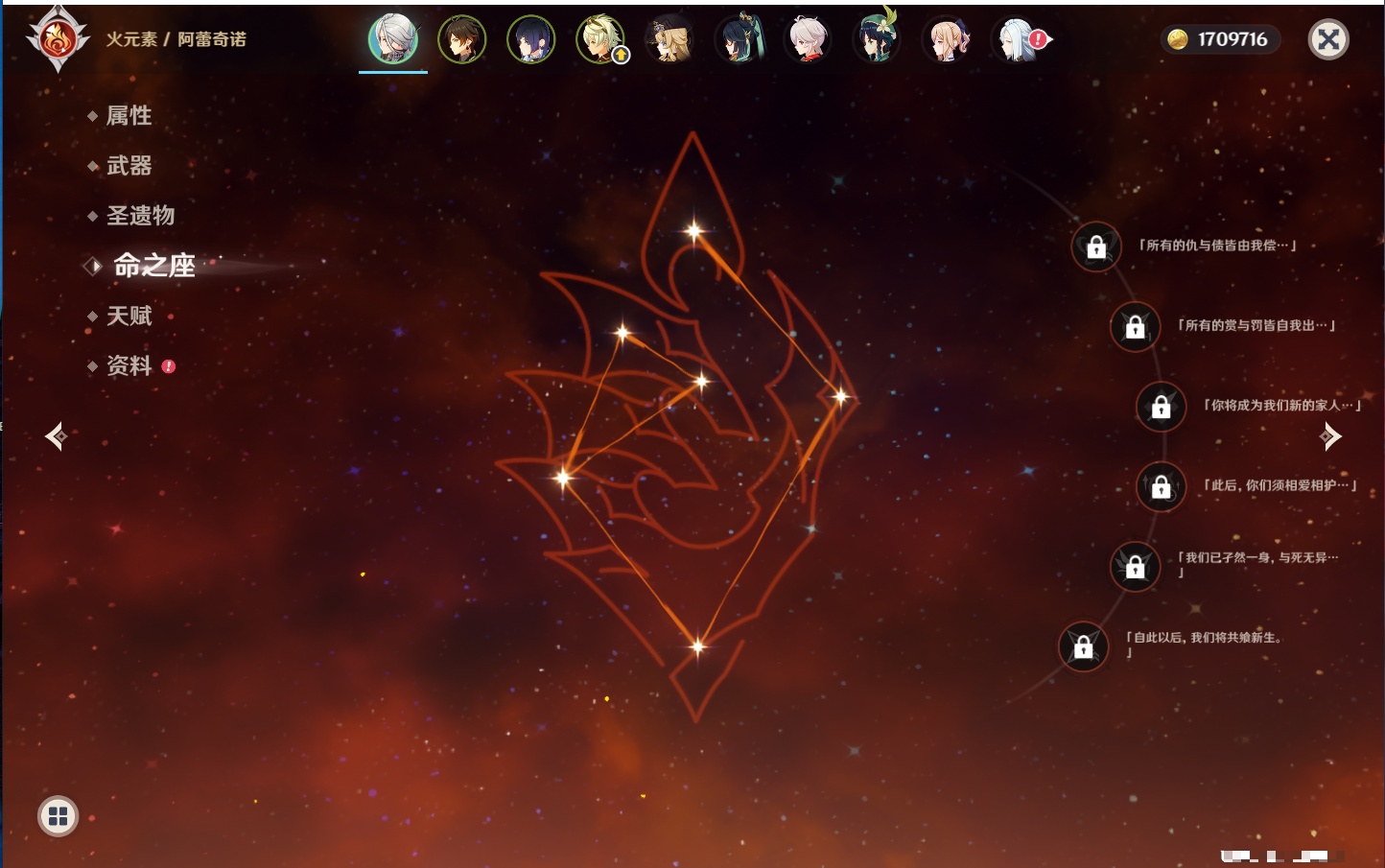
Task: Select the Arlecchino avatar with the blue underline
Action: point(393,39)
